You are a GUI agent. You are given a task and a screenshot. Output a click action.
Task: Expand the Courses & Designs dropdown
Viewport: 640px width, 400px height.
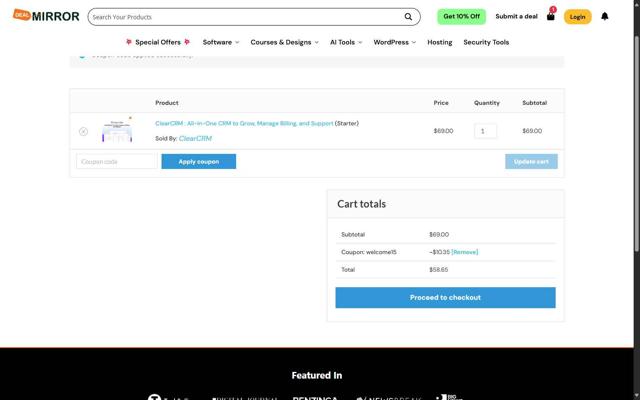click(x=284, y=42)
